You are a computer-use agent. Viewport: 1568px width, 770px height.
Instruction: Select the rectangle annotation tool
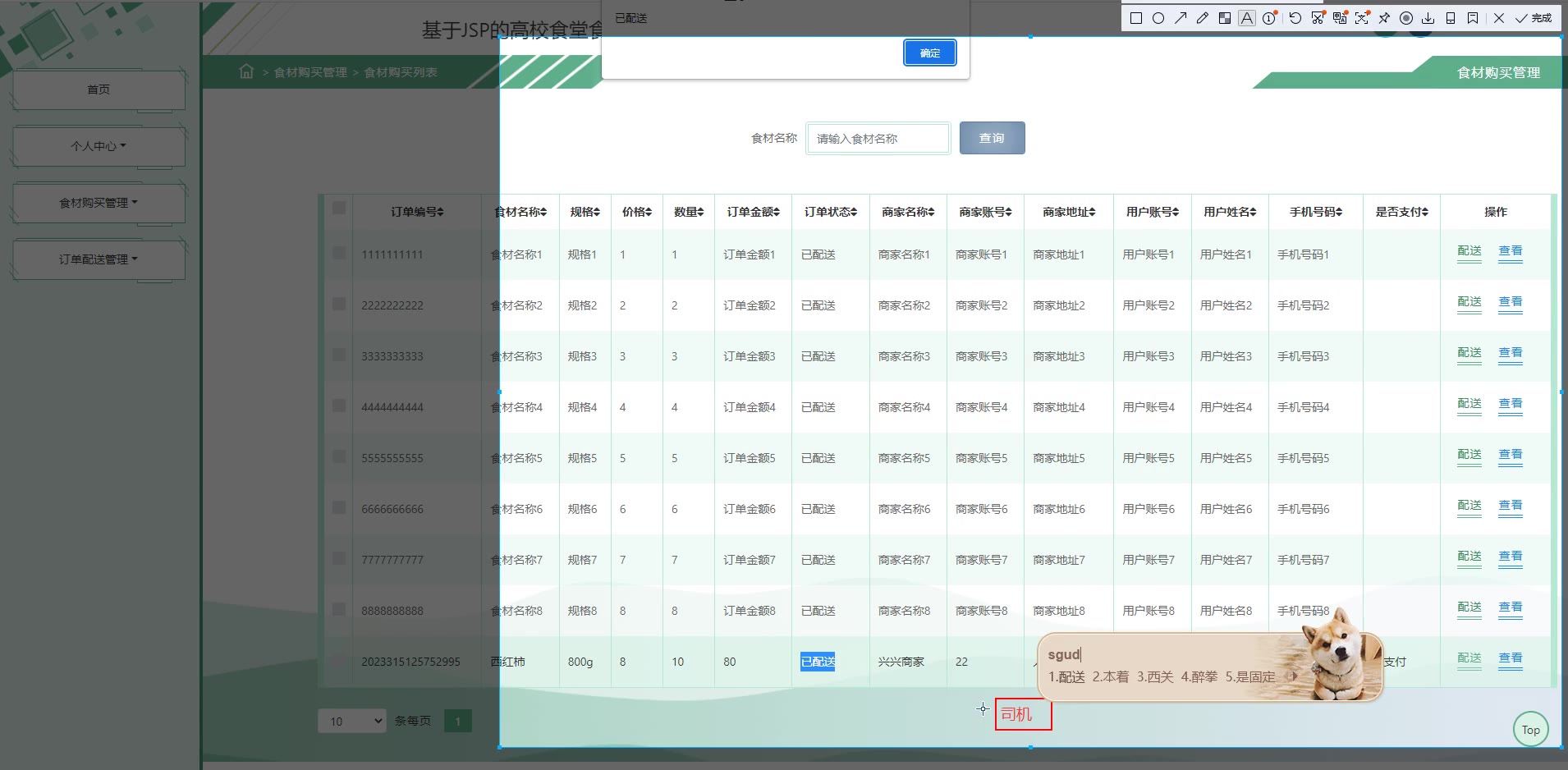tap(1136, 18)
